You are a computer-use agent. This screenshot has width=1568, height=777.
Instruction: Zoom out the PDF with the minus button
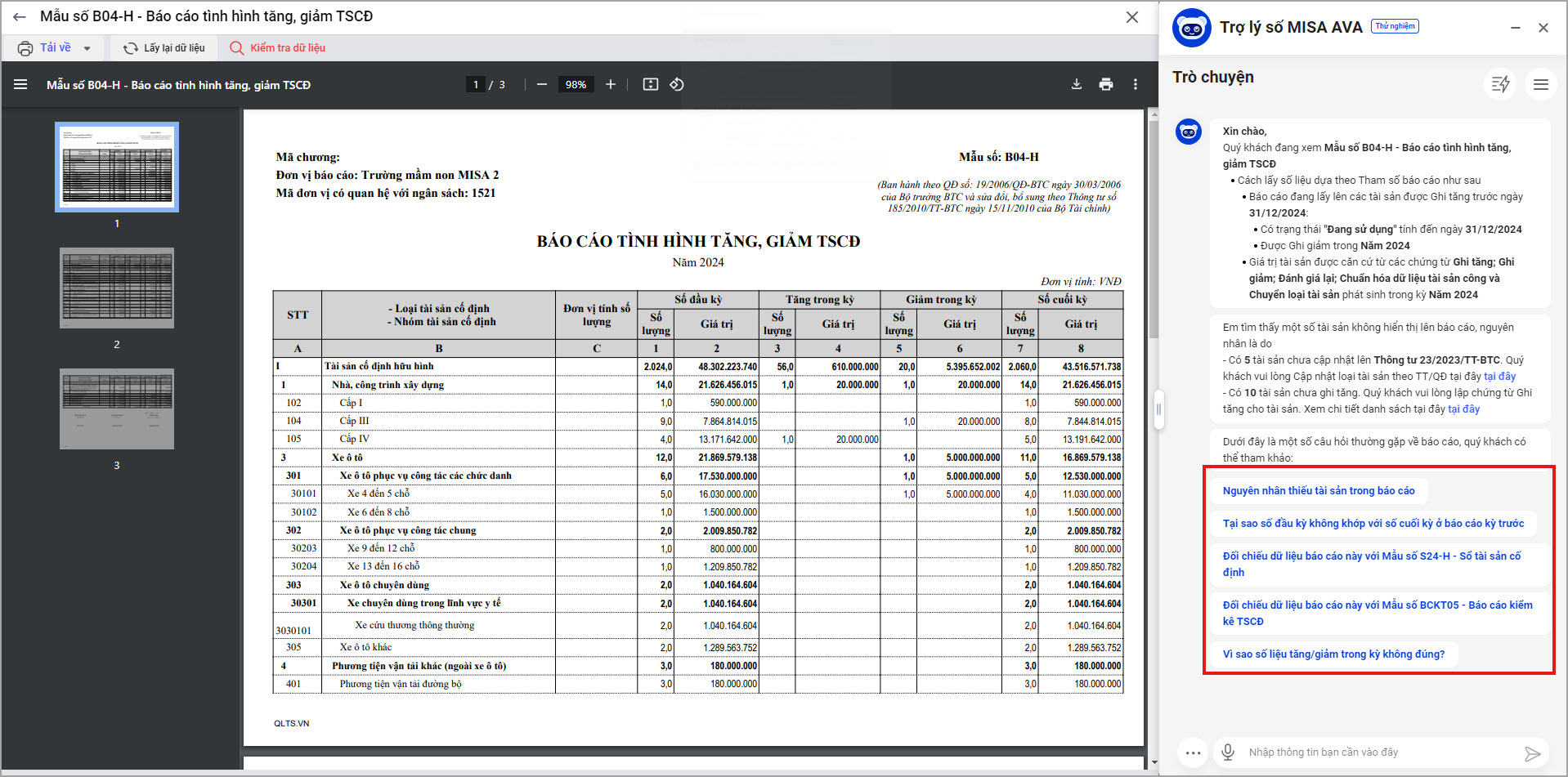pos(541,84)
